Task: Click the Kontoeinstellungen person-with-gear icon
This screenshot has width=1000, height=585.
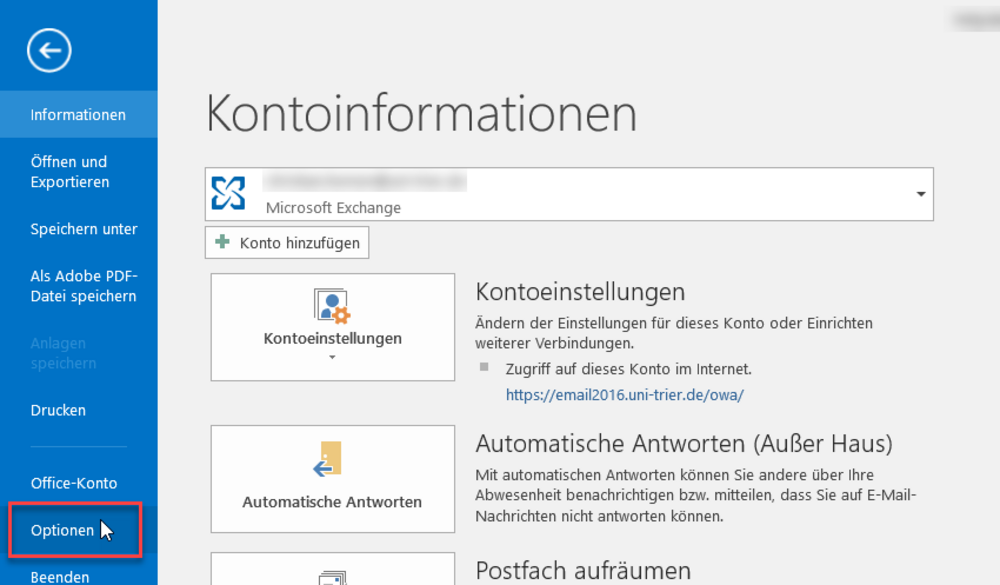Action: [x=331, y=306]
